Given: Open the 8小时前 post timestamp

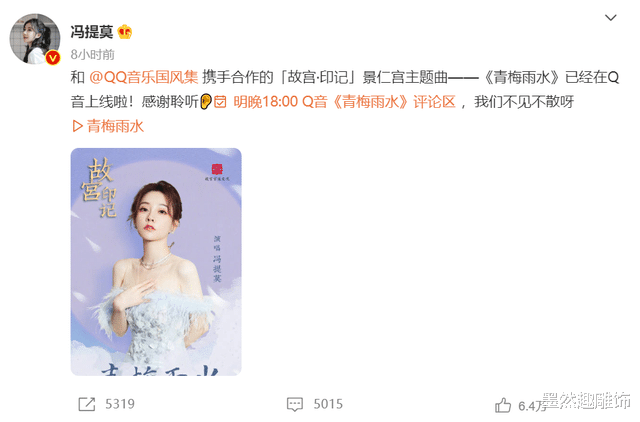Looking at the screenshot, I should pos(93,54).
